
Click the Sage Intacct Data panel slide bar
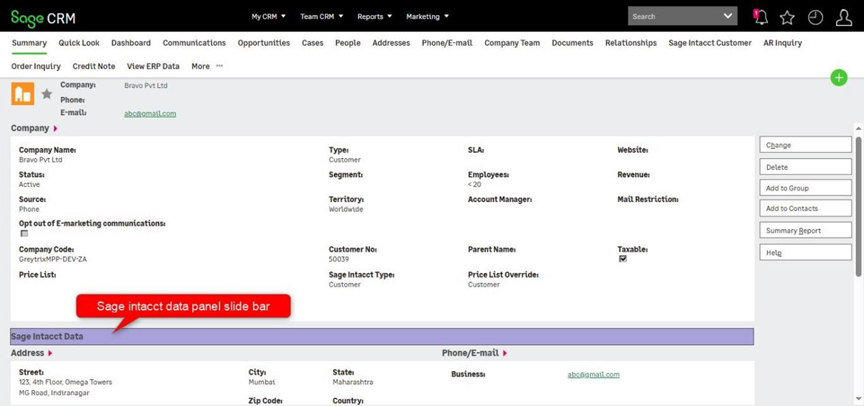click(382, 337)
